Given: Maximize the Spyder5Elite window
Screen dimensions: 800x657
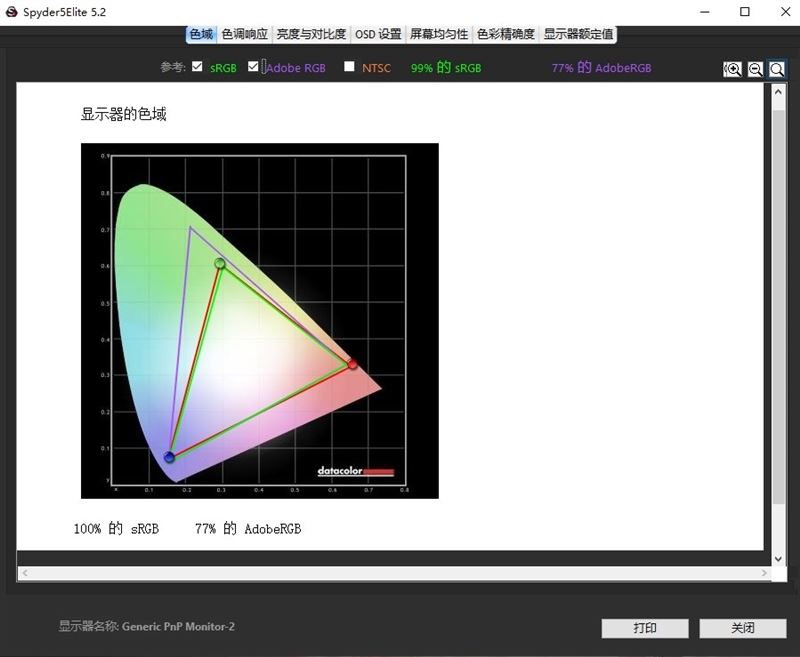Looking at the screenshot, I should [745, 12].
